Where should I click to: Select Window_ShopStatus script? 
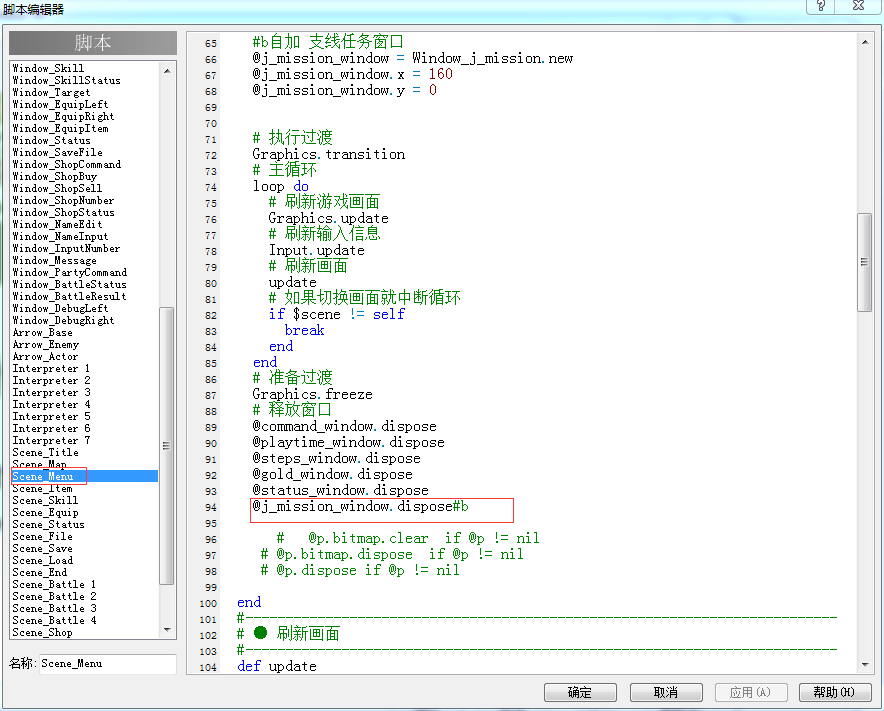click(63, 213)
